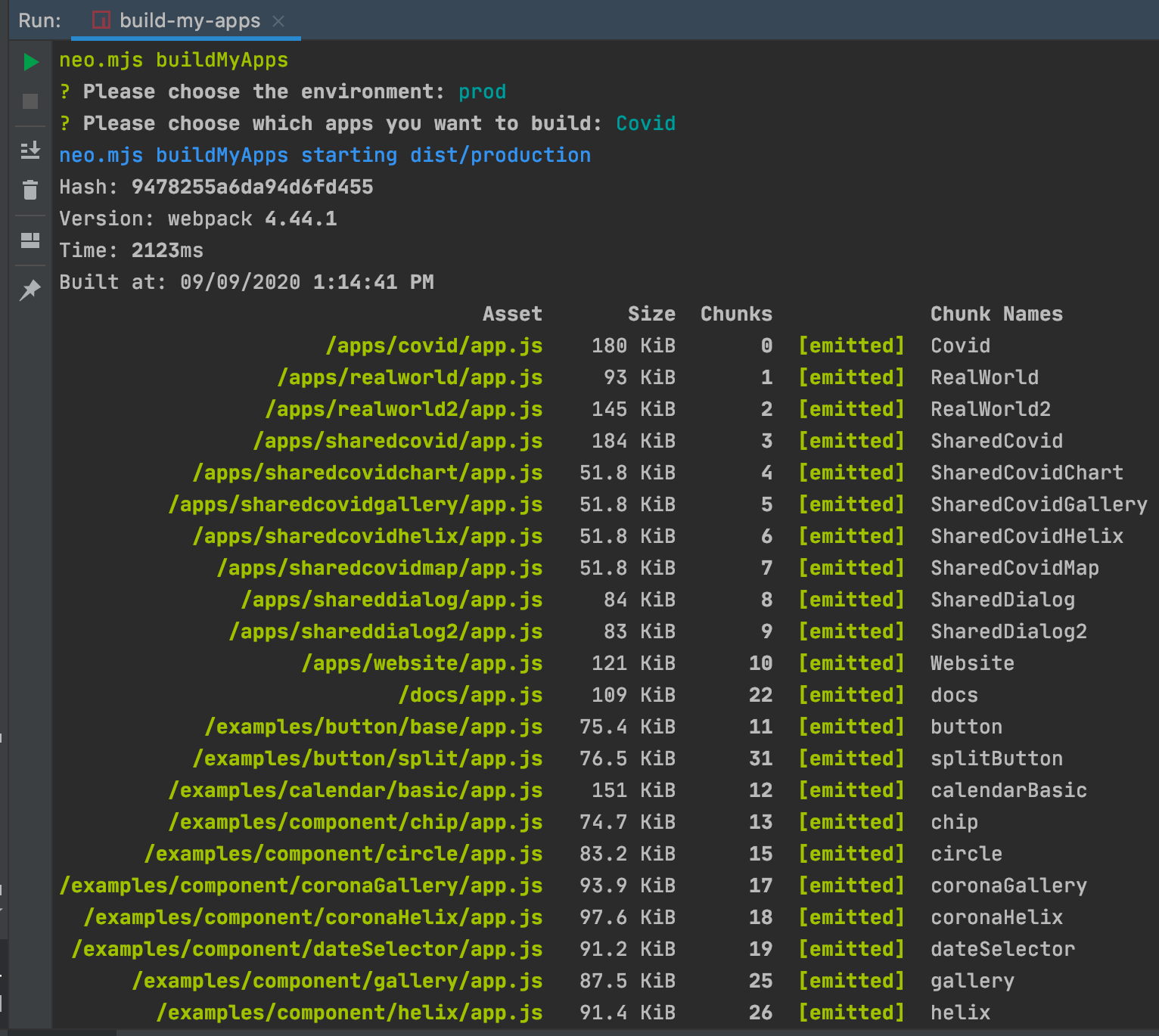Click the 2123ms build time value

168,250
